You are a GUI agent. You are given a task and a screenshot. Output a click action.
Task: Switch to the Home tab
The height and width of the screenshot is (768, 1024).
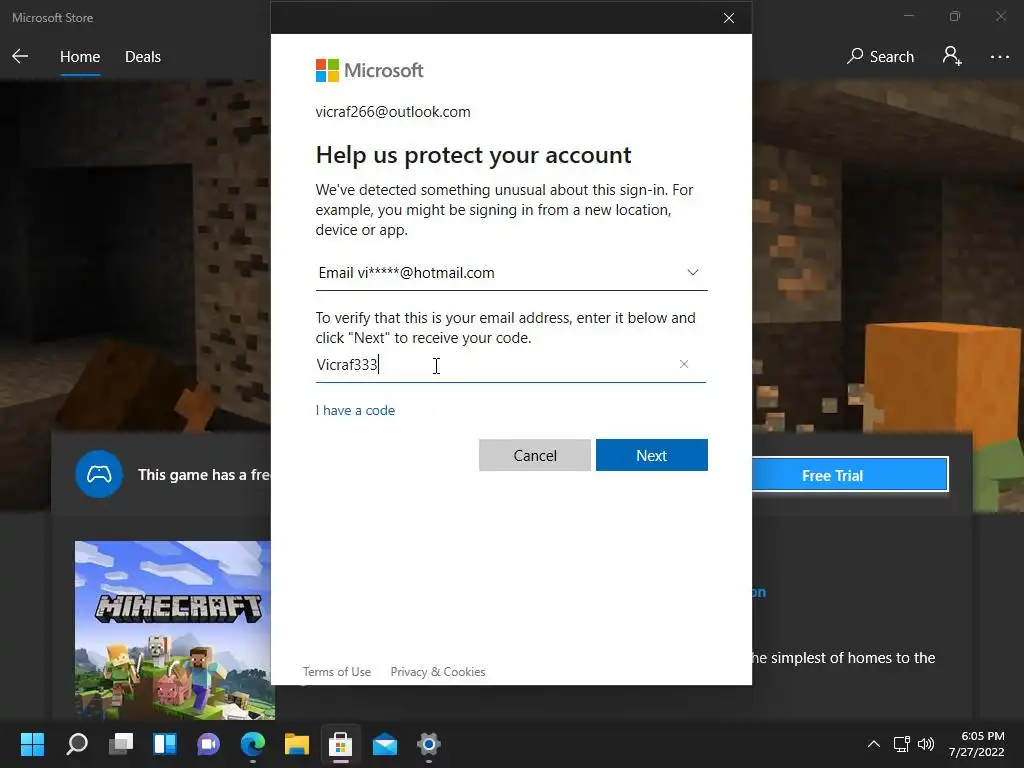pyautogui.click(x=80, y=57)
